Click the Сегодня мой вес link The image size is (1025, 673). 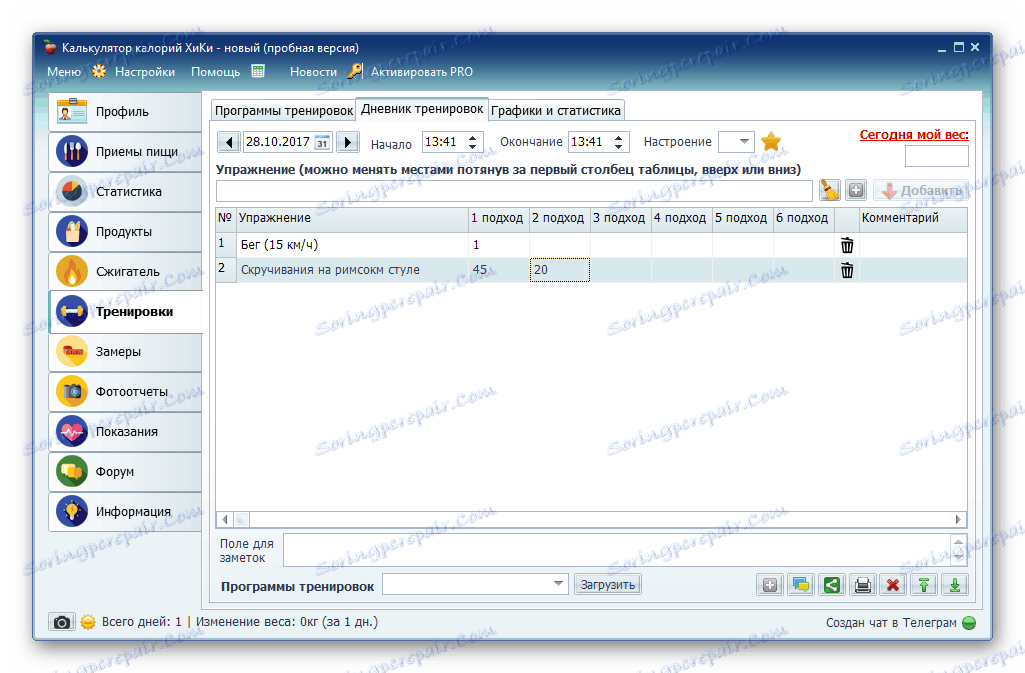[914, 135]
